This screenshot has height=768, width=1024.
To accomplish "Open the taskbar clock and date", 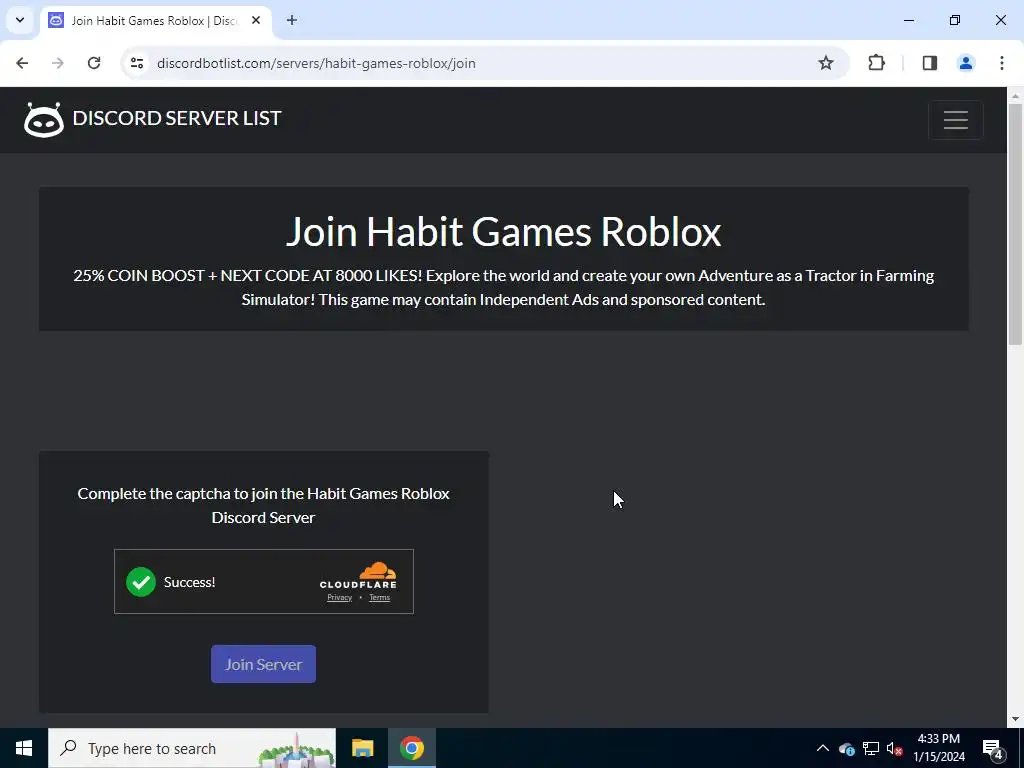I will tap(938, 748).
